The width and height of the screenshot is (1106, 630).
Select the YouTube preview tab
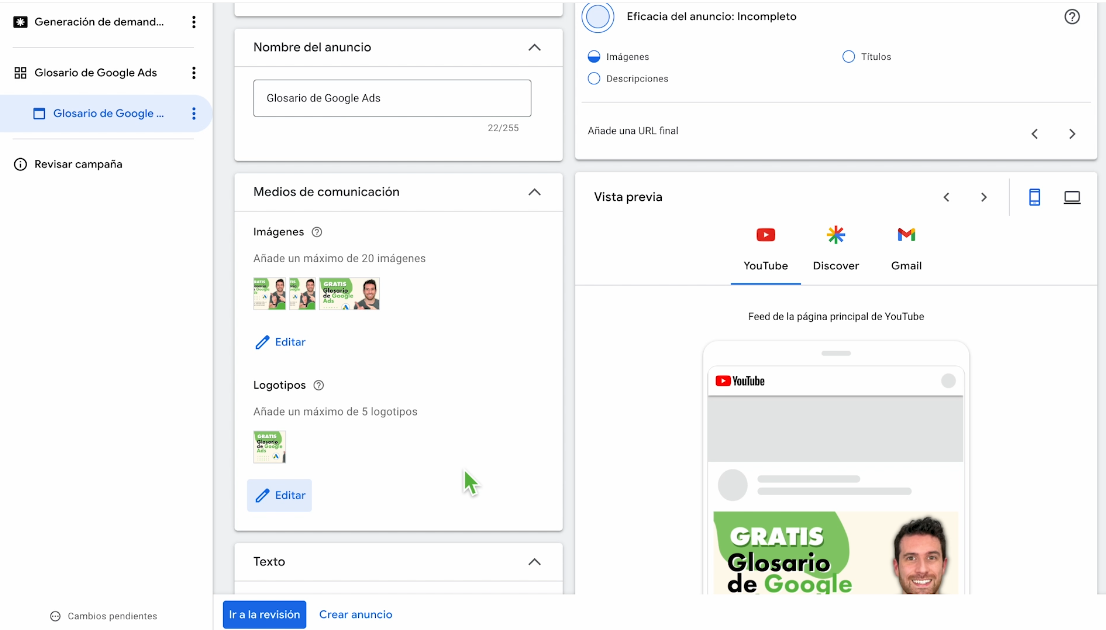765,249
